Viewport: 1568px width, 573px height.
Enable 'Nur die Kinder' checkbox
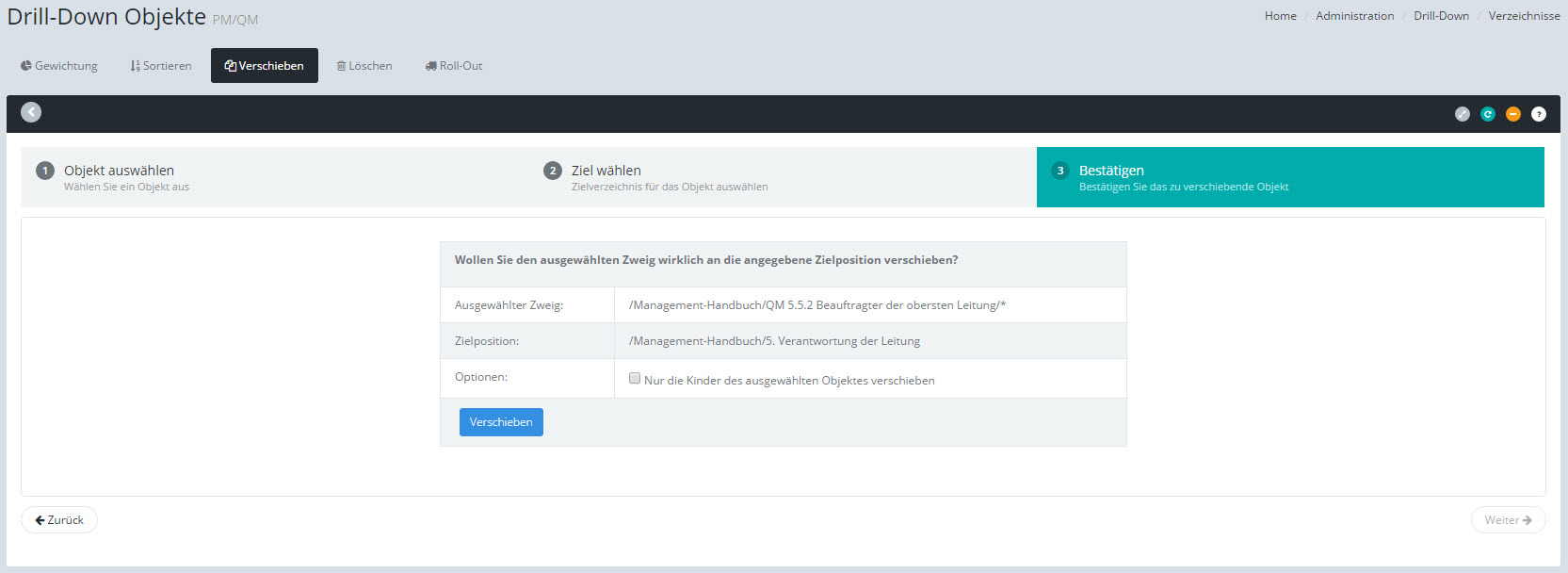pos(635,379)
